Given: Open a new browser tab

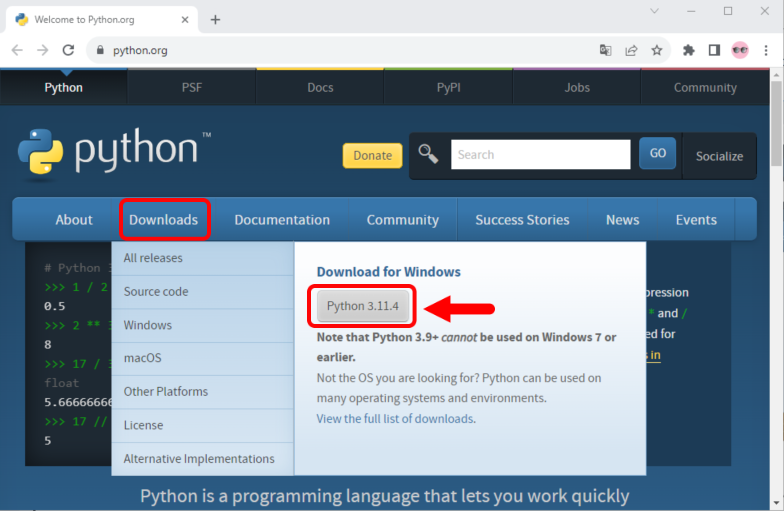Looking at the screenshot, I should pos(215,19).
